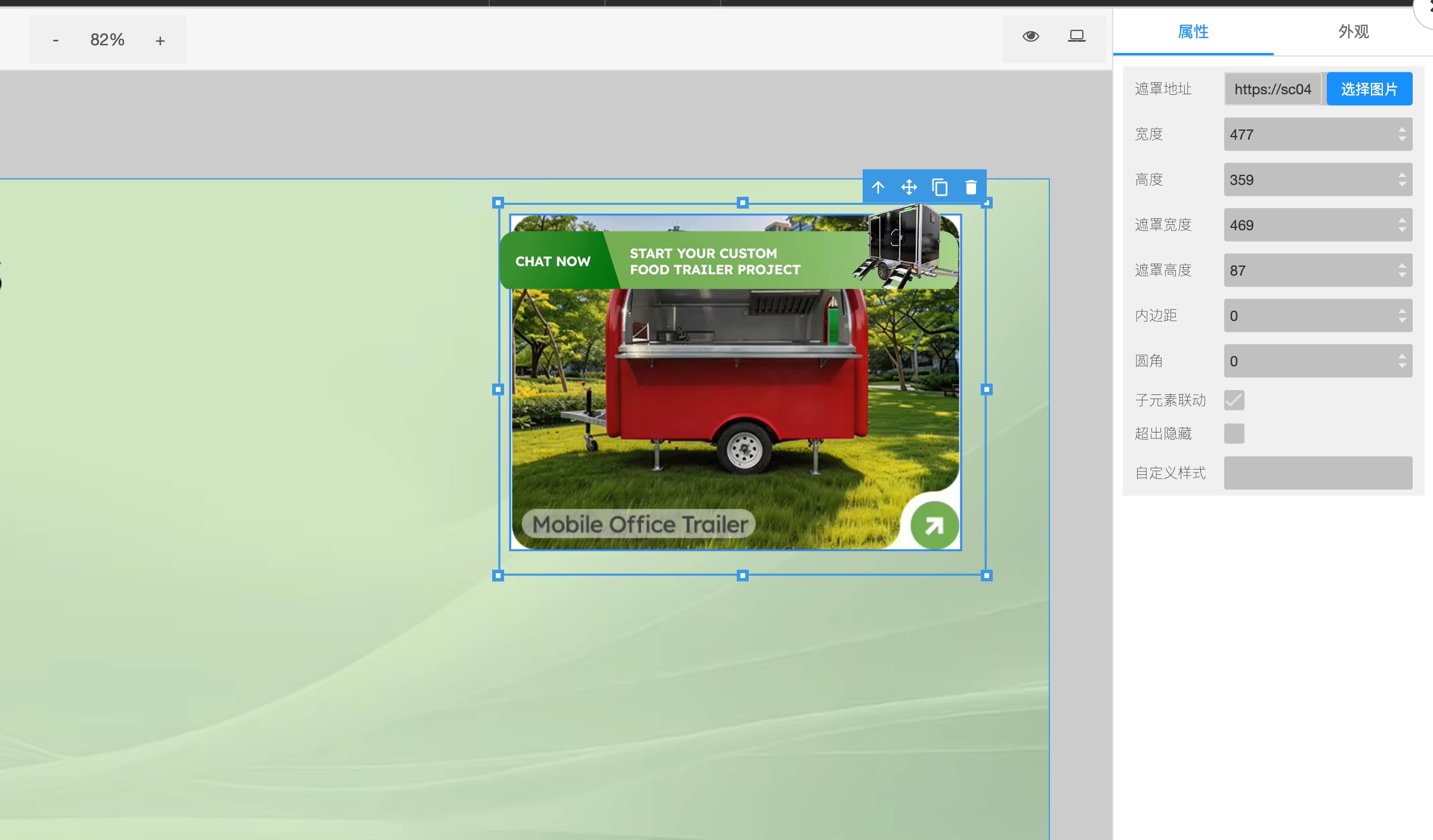Screen dimensions: 1433x840
Task: Click the 选择图片 button
Action: [1369, 89]
